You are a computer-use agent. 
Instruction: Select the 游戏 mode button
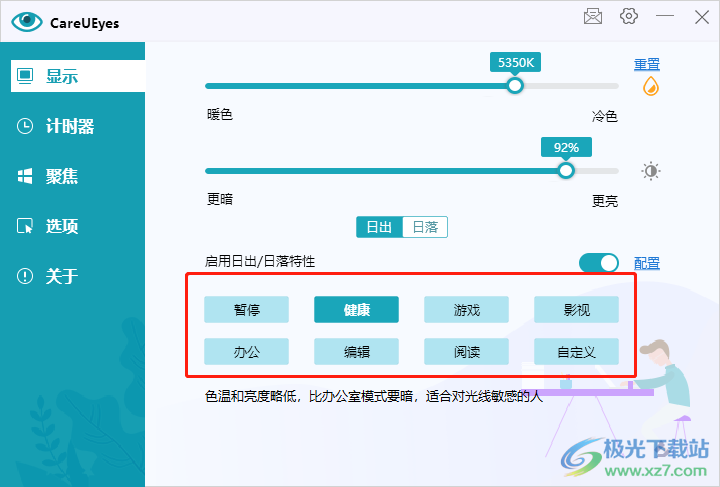point(467,310)
